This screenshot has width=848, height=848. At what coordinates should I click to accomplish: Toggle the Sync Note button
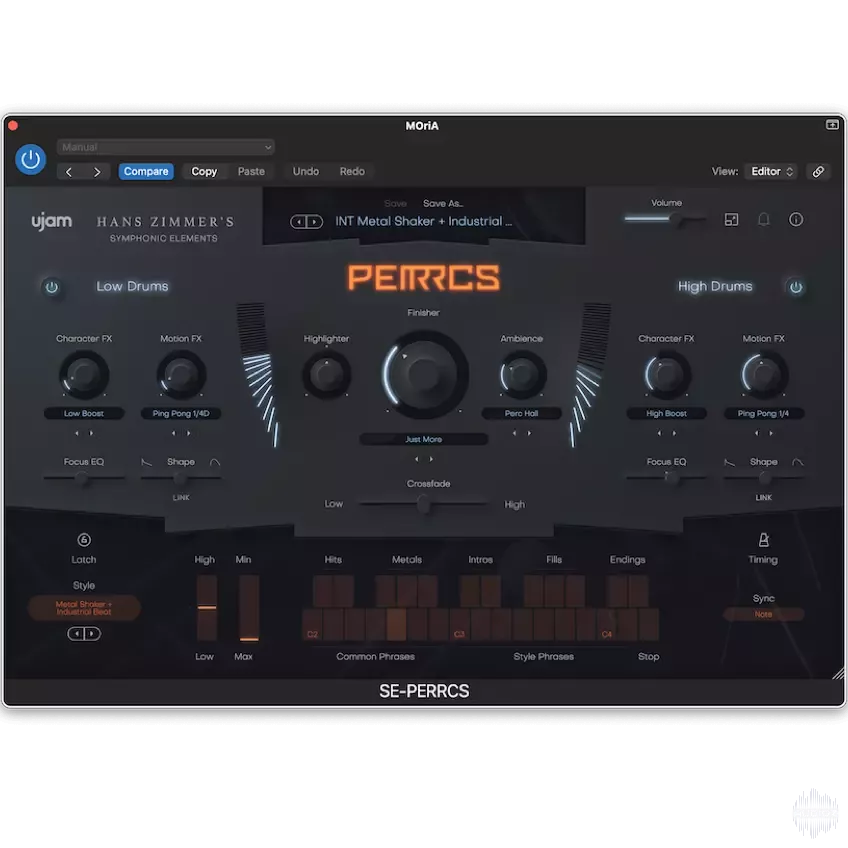(764, 614)
